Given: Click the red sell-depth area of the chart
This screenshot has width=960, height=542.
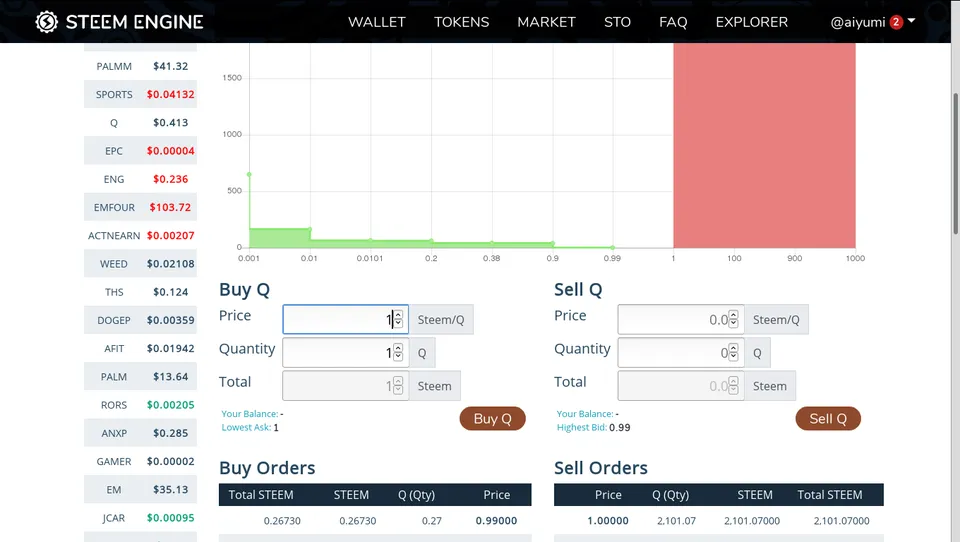Looking at the screenshot, I should click(764, 146).
